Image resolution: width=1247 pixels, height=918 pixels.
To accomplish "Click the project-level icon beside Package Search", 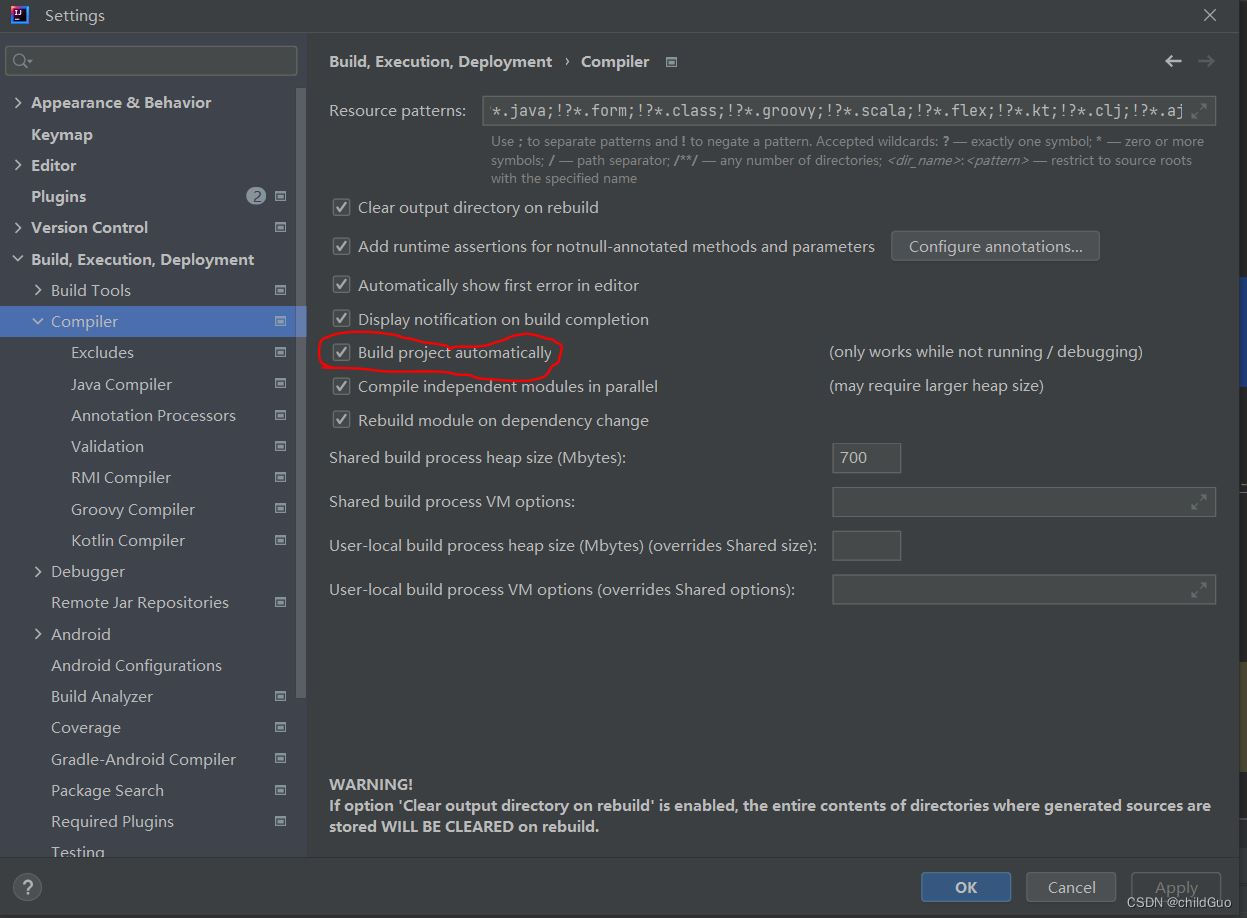I will click(x=280, y=790).
